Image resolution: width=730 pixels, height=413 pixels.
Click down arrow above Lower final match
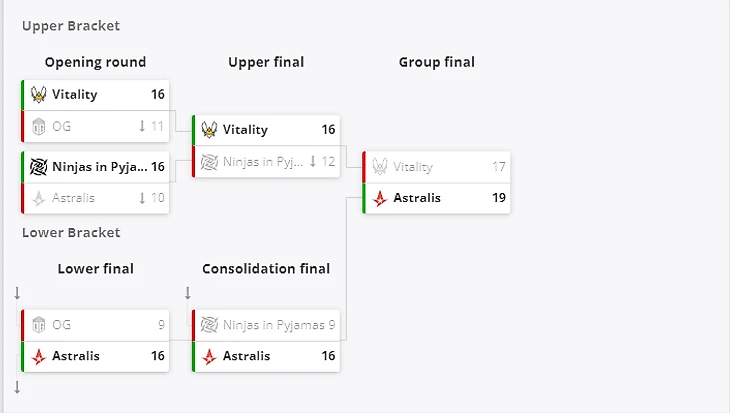point(17,293)
